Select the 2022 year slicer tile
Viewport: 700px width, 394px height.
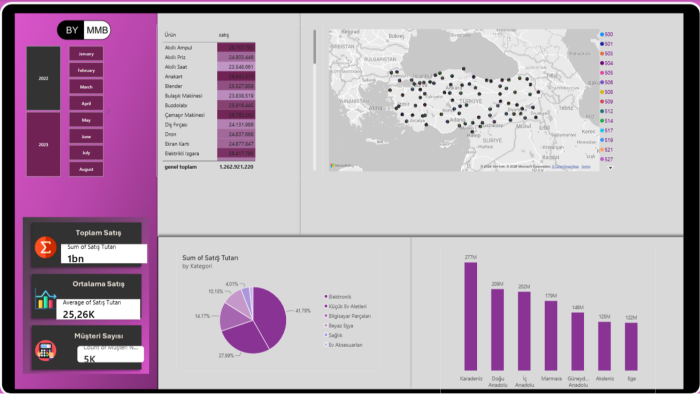(x=43, y=78)
